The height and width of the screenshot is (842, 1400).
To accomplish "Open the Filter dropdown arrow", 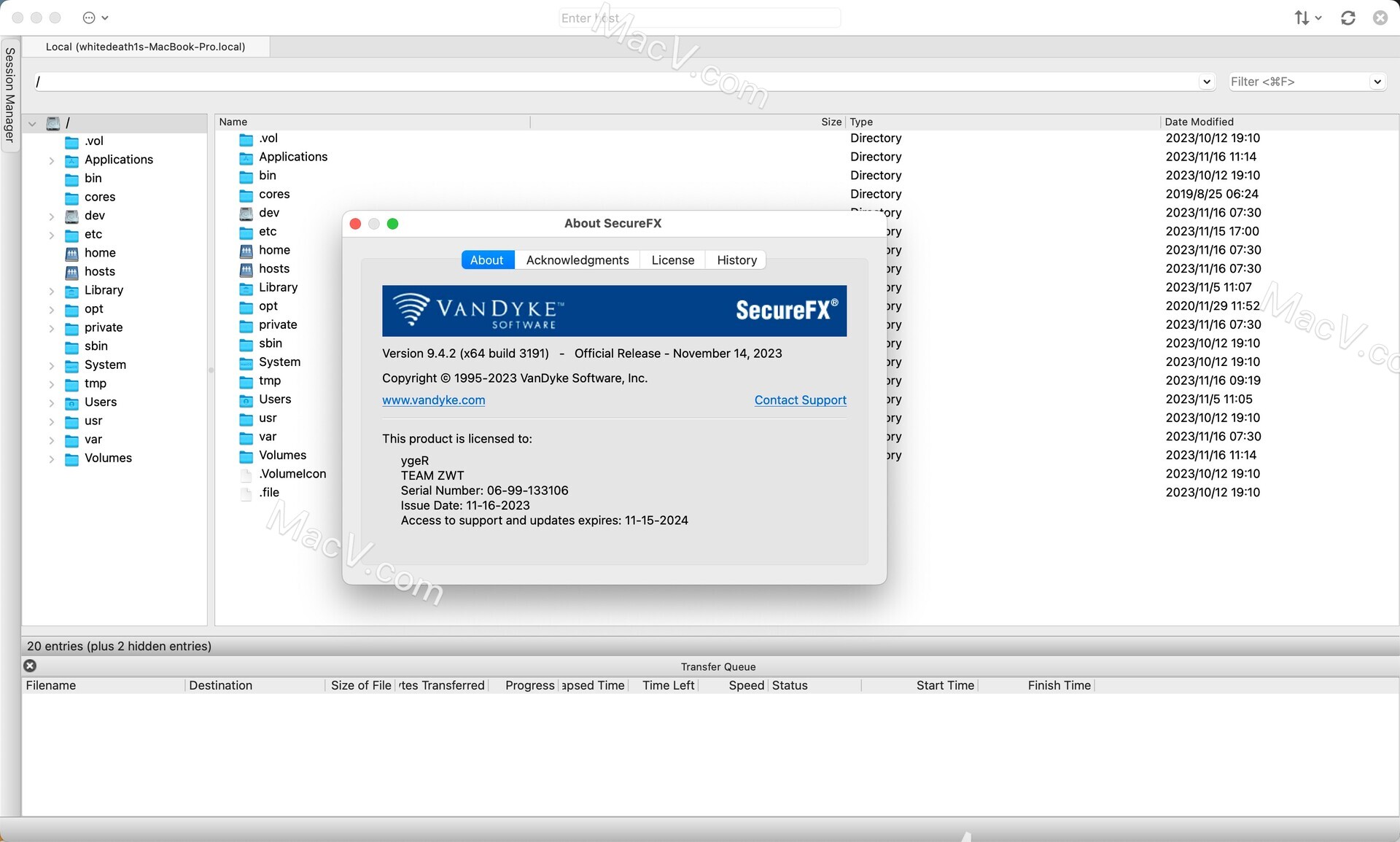I will 1377,82.
